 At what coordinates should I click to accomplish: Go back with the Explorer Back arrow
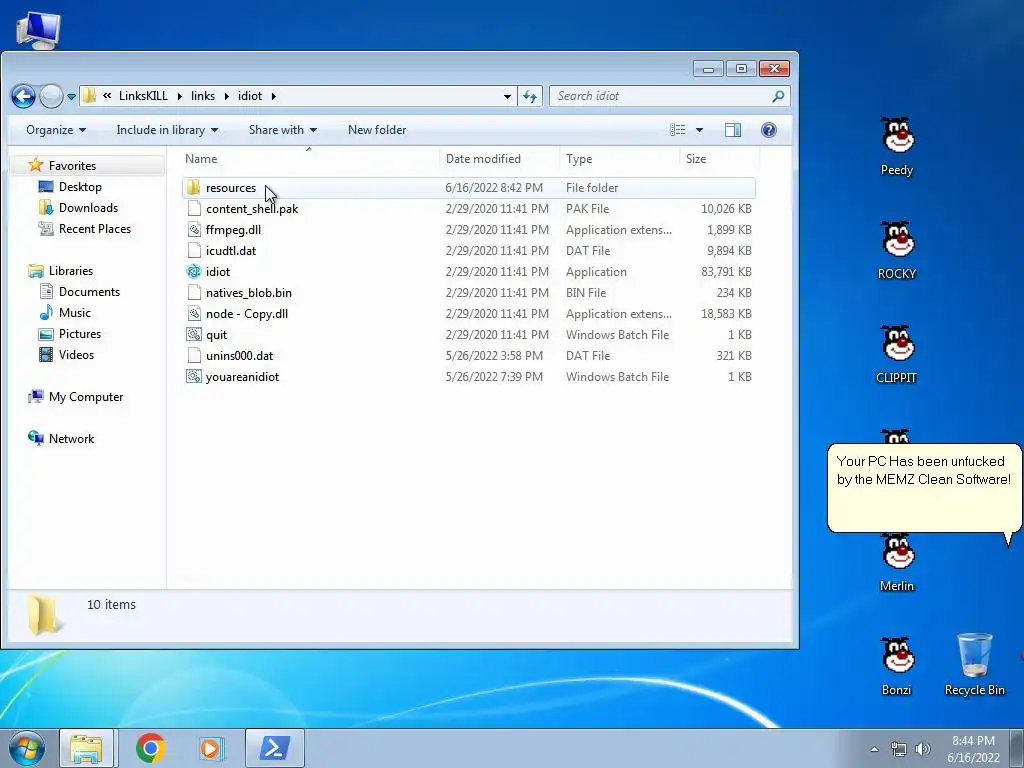coord(23,97)
